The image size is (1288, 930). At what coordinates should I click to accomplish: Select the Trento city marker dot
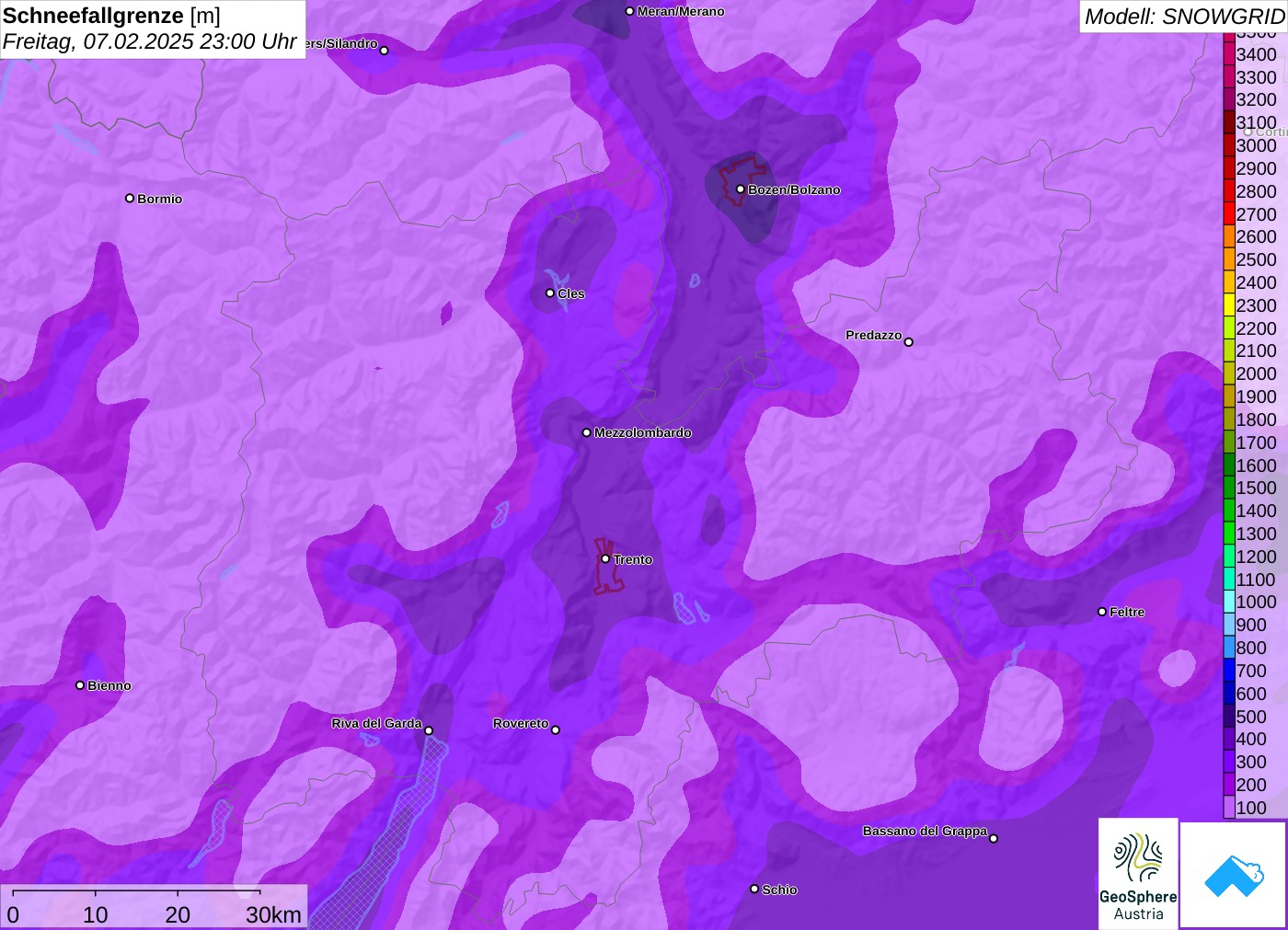tap(605, 558)
